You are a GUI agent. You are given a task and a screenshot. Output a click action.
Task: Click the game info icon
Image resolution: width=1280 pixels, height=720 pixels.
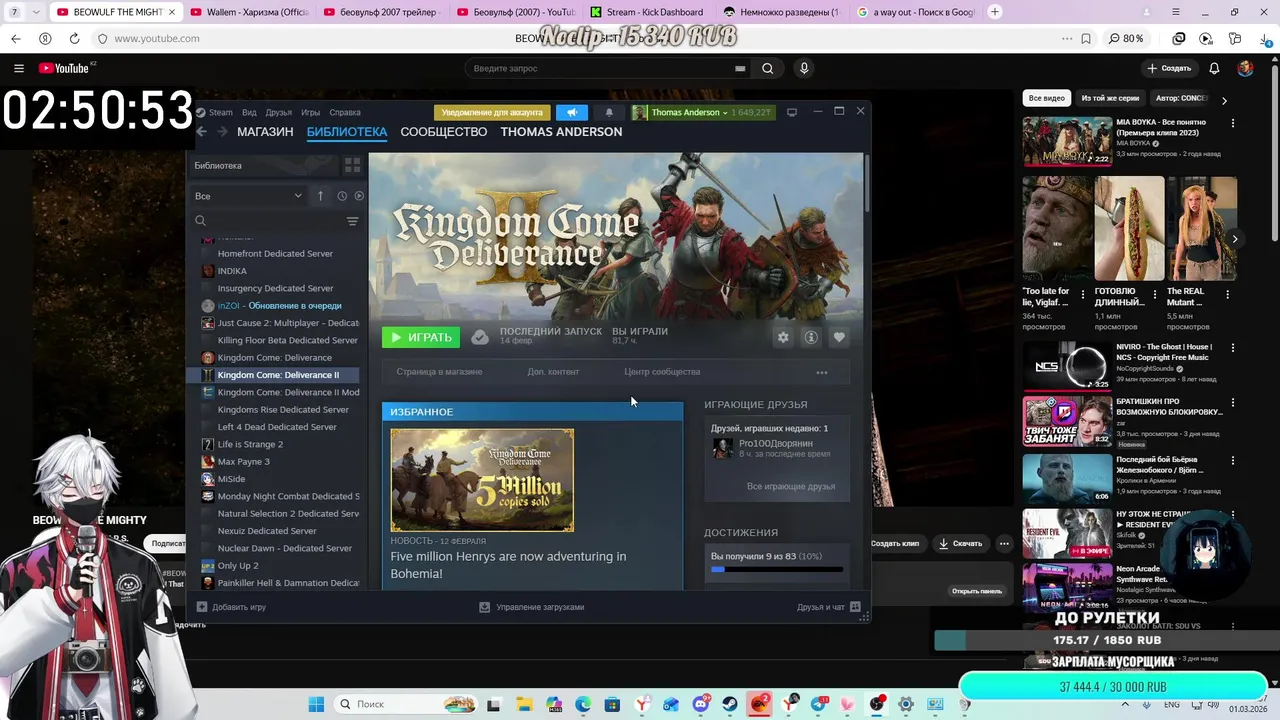click(x=811, y=337)
